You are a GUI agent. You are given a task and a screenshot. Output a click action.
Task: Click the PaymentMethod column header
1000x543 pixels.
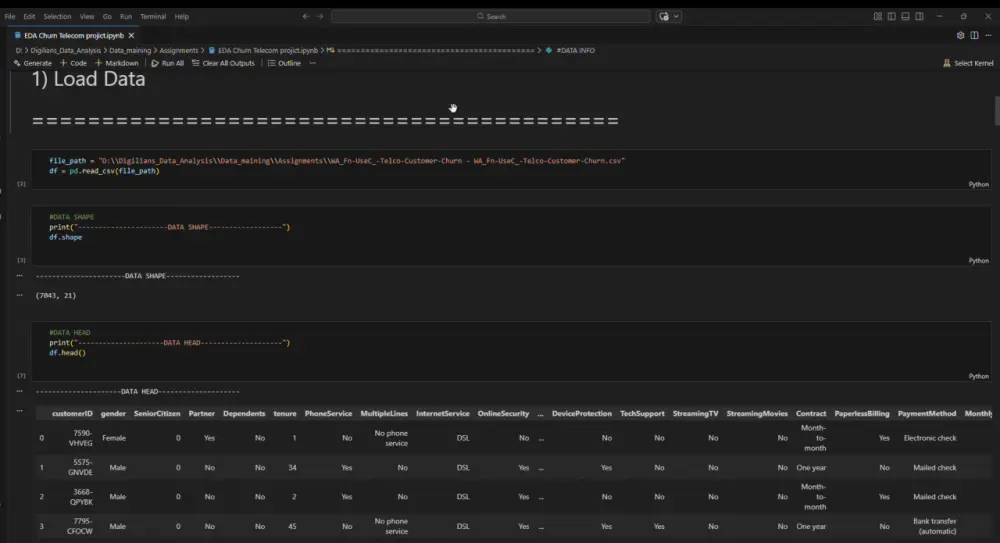click(x=927, y=413)
